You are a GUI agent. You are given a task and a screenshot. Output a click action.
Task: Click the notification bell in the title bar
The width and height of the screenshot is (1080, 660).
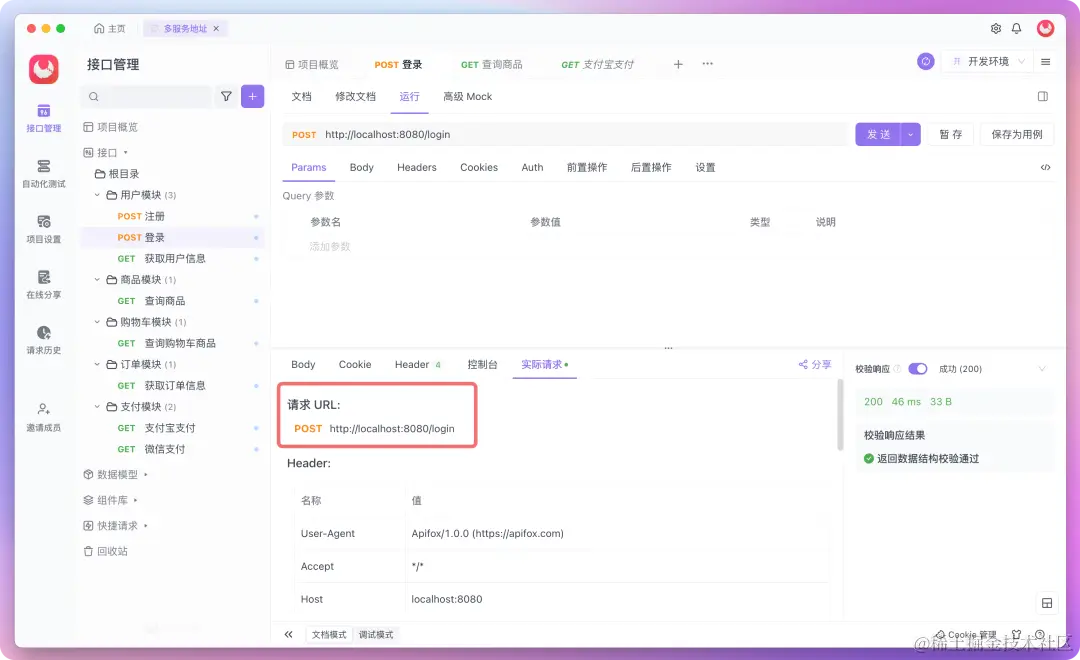[1016, 29]
